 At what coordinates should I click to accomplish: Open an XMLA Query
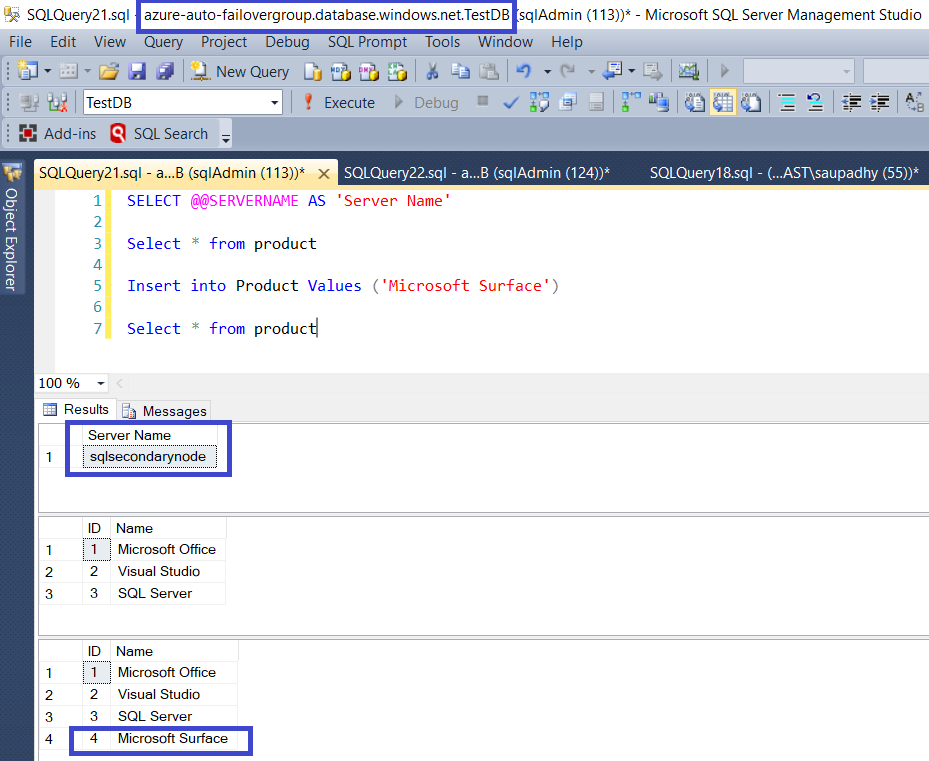(x=397, y=71)
